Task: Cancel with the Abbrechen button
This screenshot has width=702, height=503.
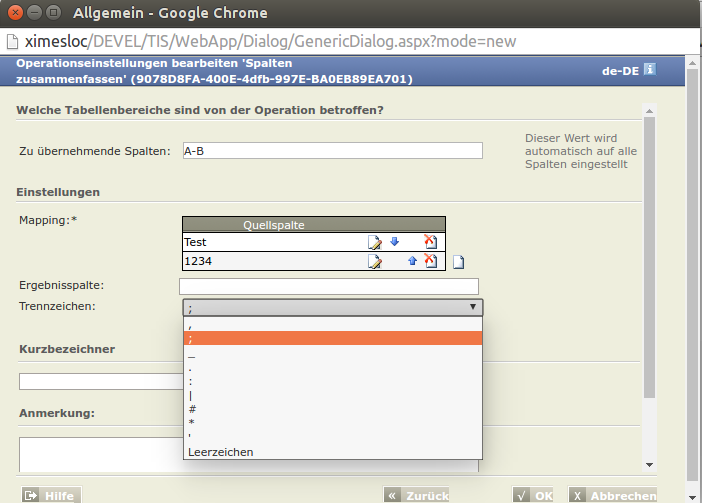Action: coord(612,495)
